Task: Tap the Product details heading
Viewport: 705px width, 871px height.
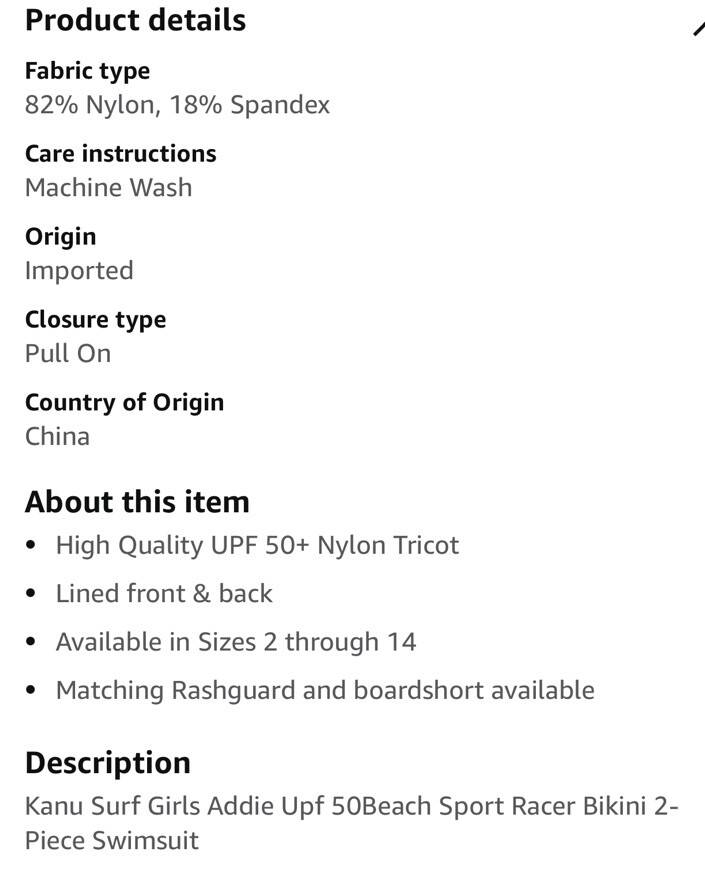Action: [x=136, y=20]
